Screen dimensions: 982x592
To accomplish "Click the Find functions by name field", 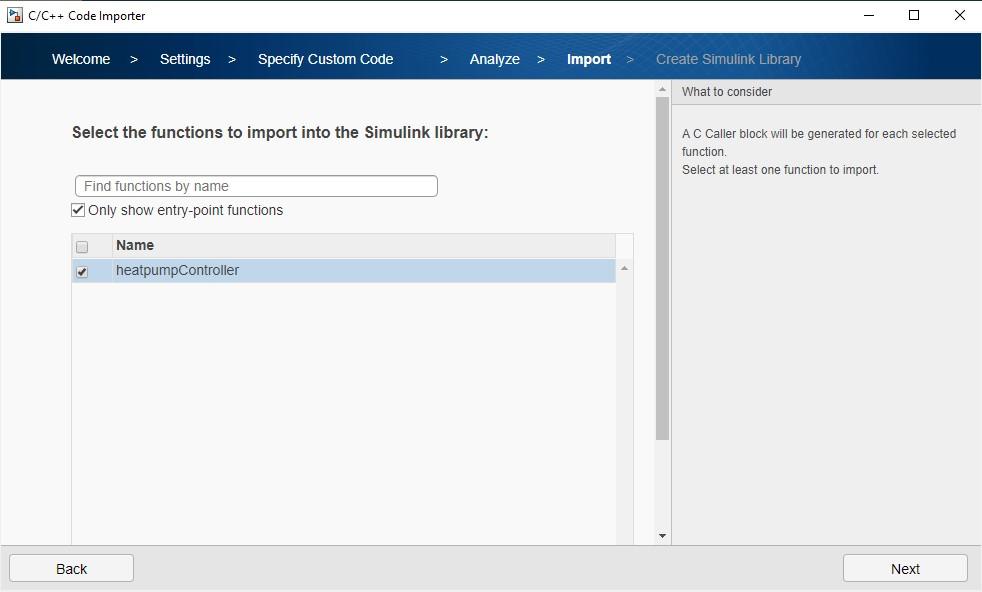I will click(256, 186).
